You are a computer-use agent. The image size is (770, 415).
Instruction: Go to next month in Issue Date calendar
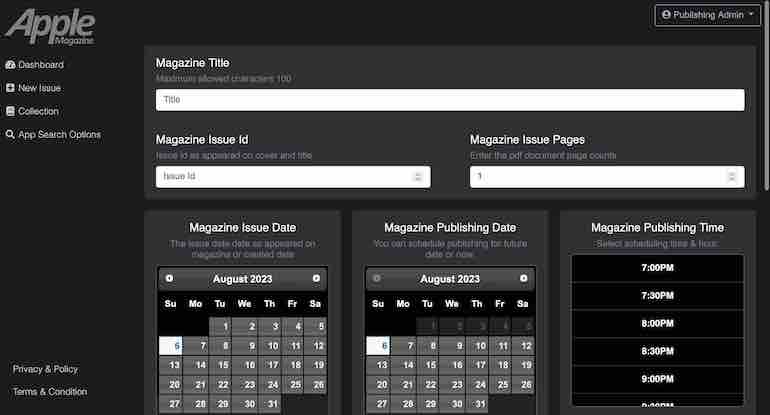tap(316, 278)
